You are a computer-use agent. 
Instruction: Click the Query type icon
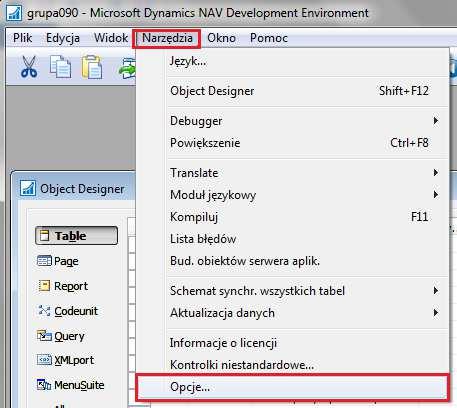click(x=44, y=335)
